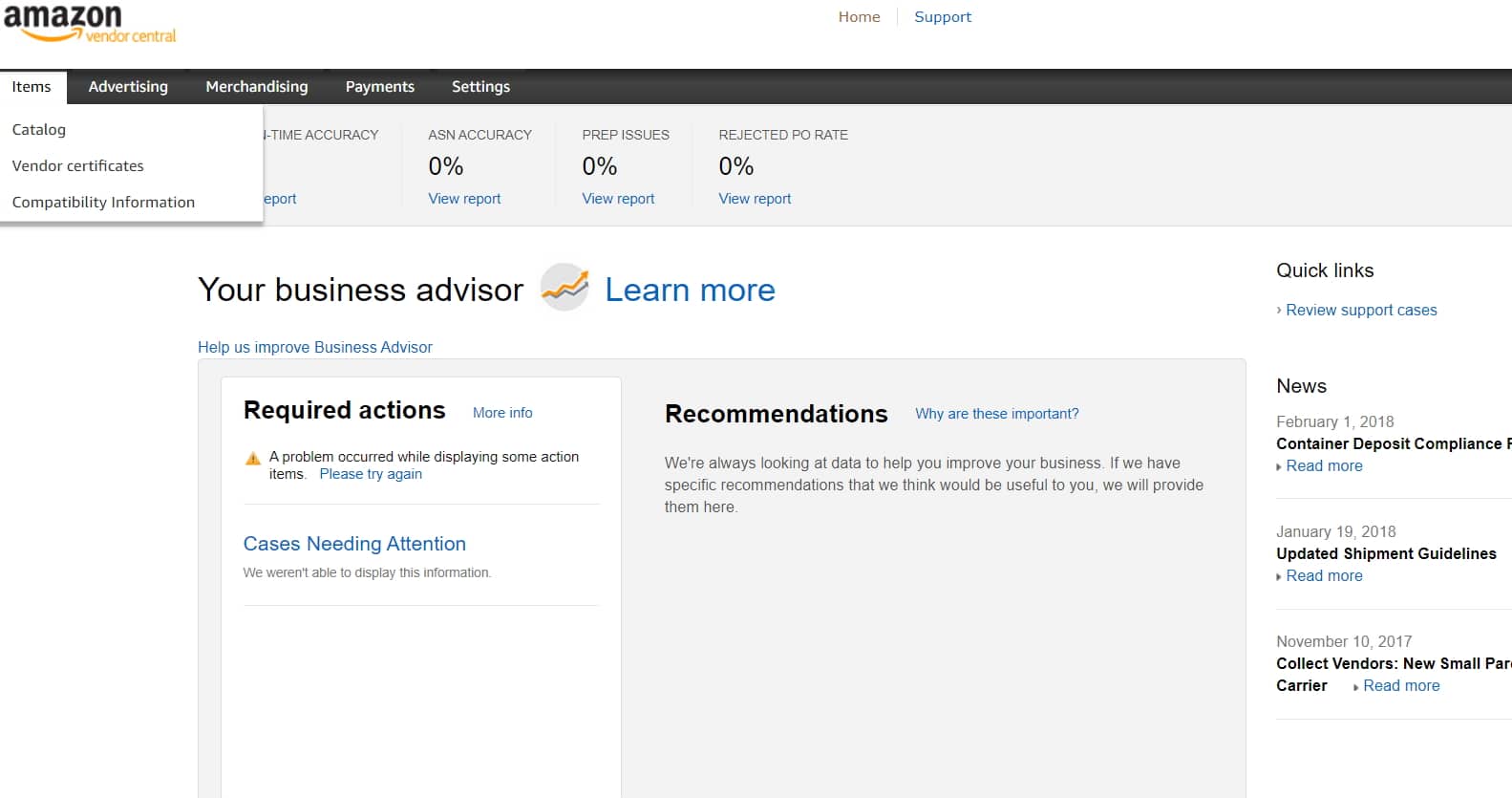Click the Container Deposit Compliance headline
Screen dimensions: 1512x798
(x=1394, y=443)
